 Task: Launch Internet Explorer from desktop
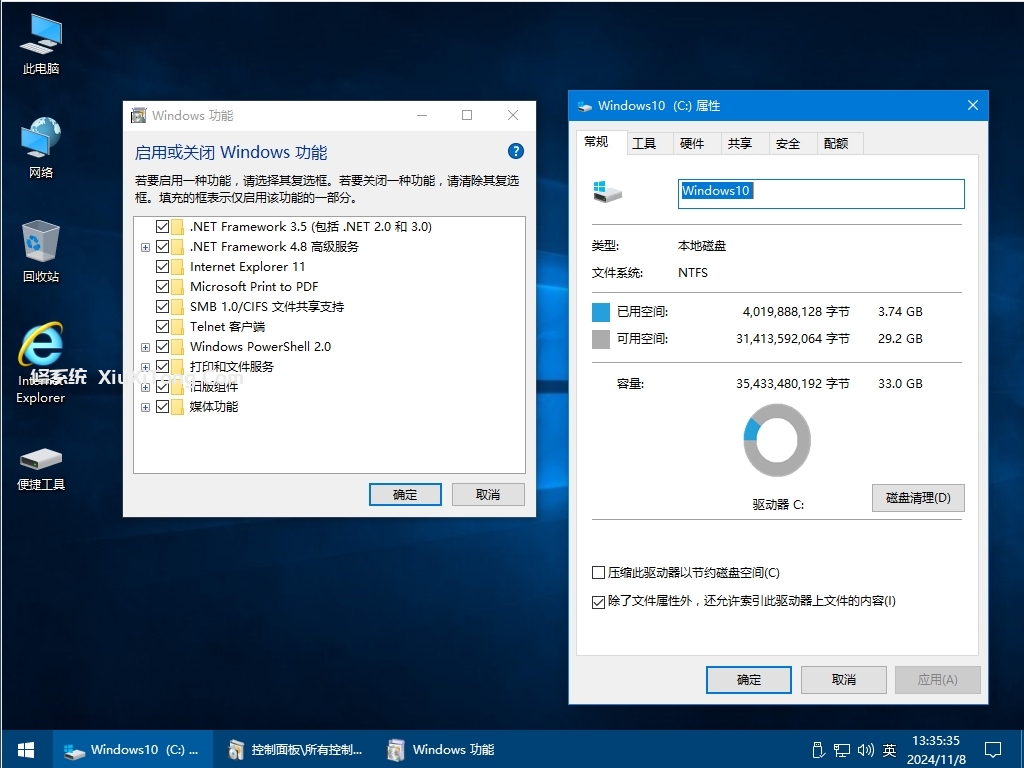pyautogui.click(x=40, y=362)
